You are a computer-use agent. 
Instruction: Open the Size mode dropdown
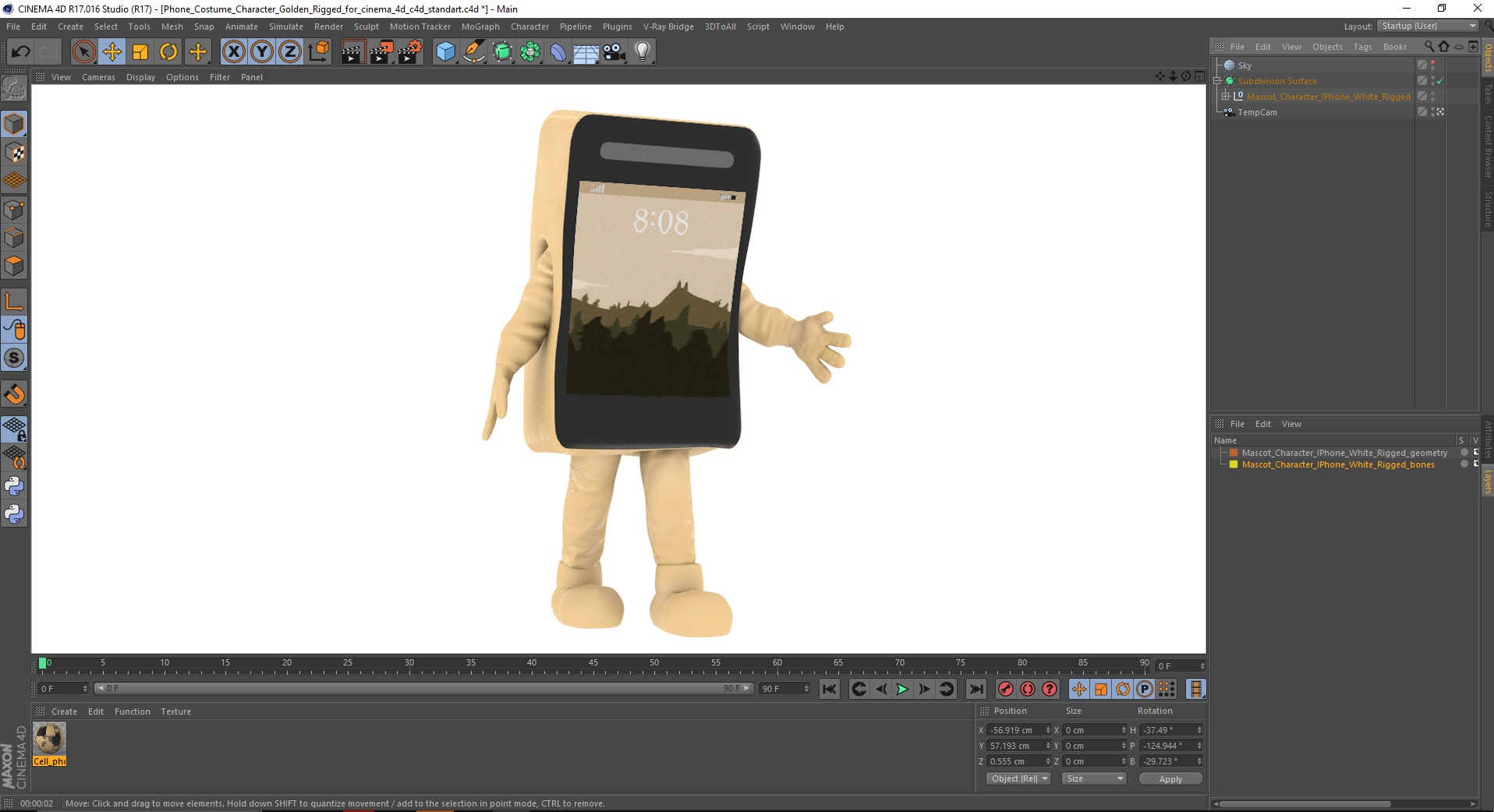pos(1094,778)
